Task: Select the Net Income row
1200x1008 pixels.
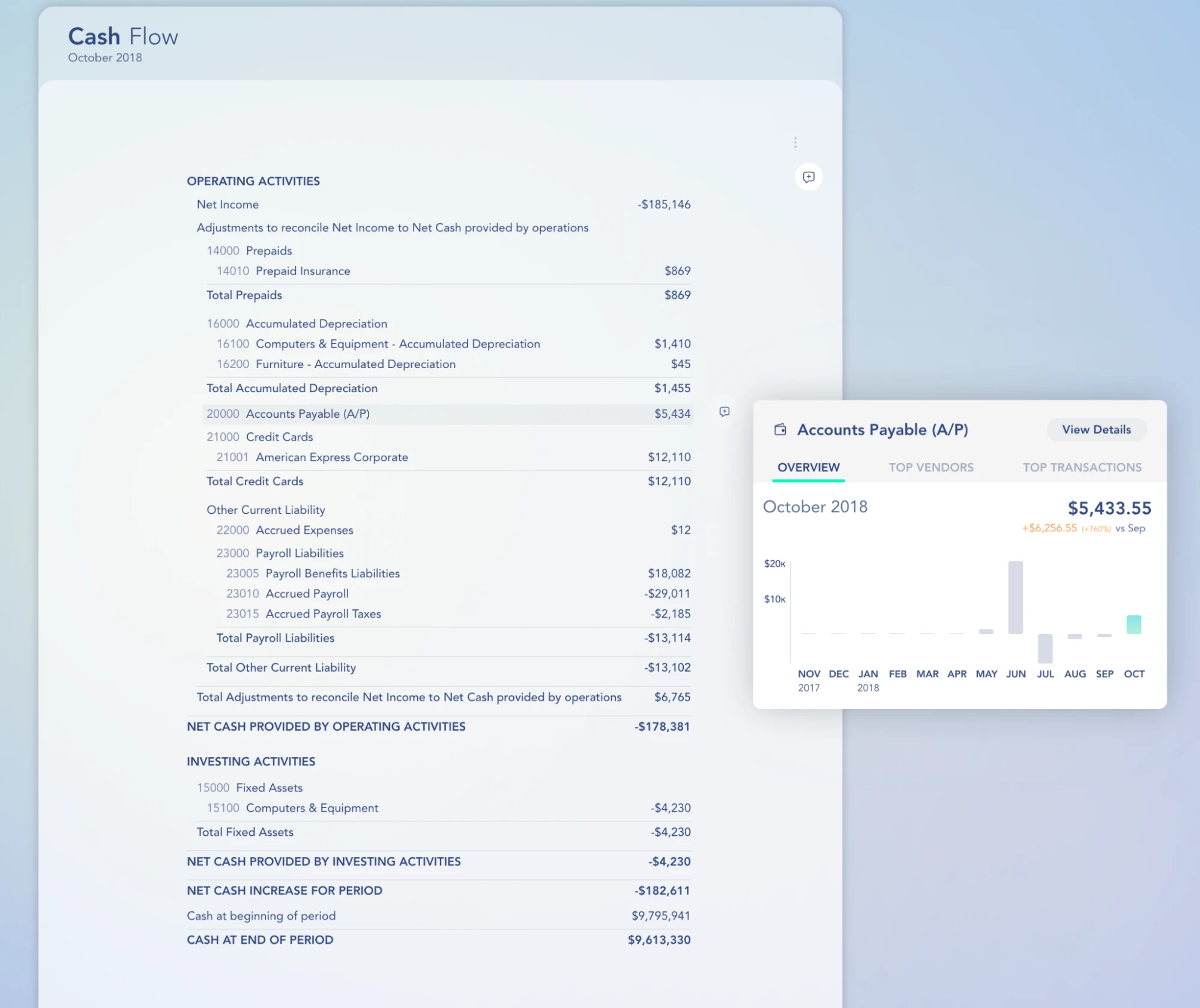Action: (x=228, y=204)
